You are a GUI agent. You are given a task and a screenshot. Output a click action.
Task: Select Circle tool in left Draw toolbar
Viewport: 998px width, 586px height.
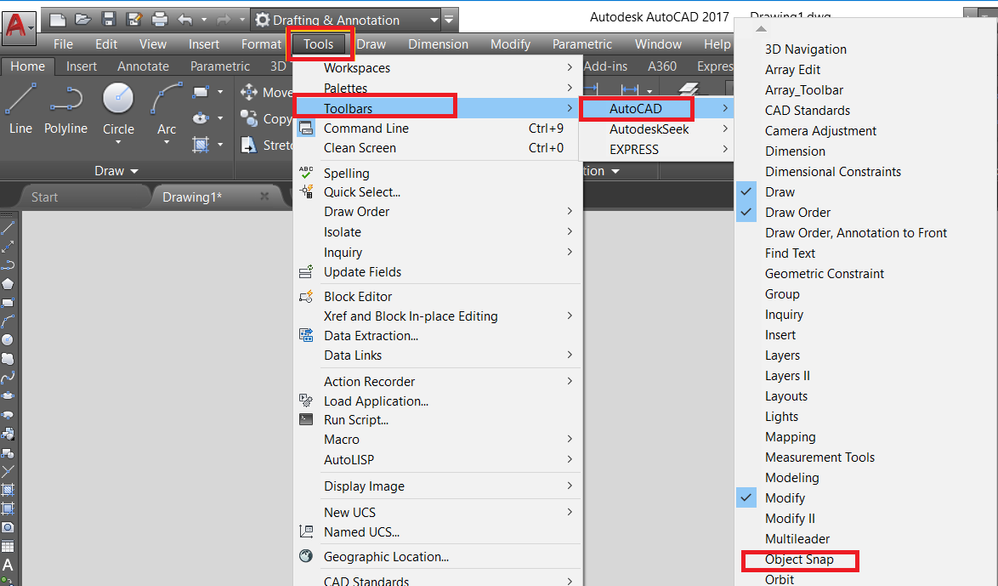coord(8,340)
